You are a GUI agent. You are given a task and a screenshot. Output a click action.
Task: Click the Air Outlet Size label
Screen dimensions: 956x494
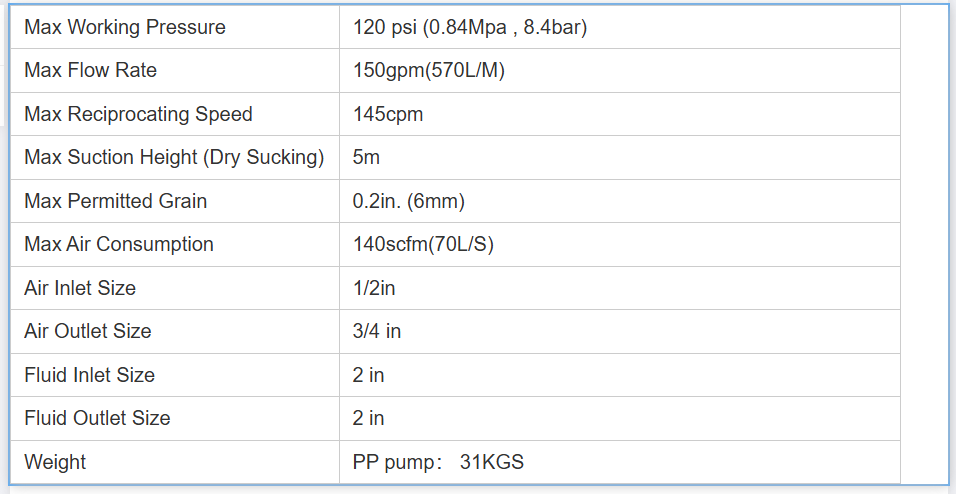click(88, 331)
